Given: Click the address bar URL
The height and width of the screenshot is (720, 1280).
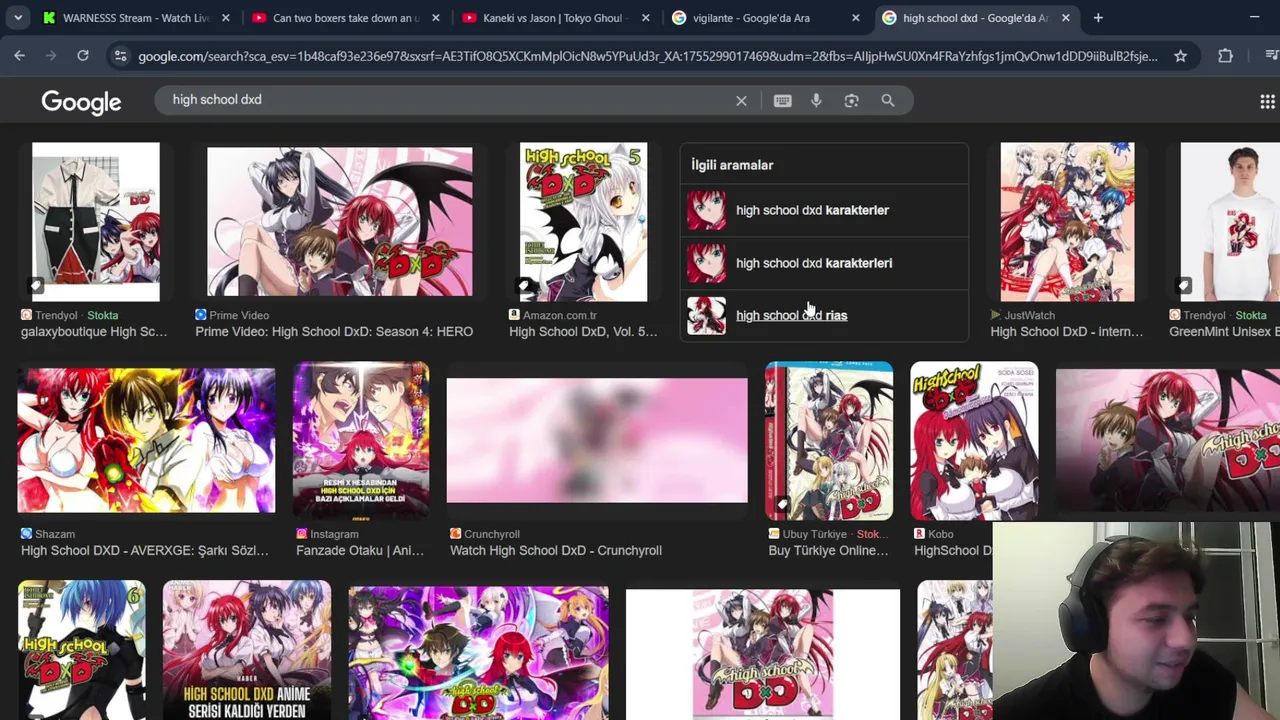Looking at the screenshot, I should tap(648, 56).
